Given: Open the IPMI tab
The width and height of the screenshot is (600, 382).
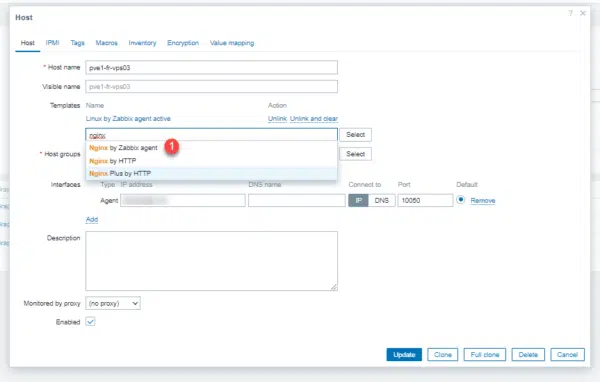Looking at the screenshot, I should pos(52,43).
